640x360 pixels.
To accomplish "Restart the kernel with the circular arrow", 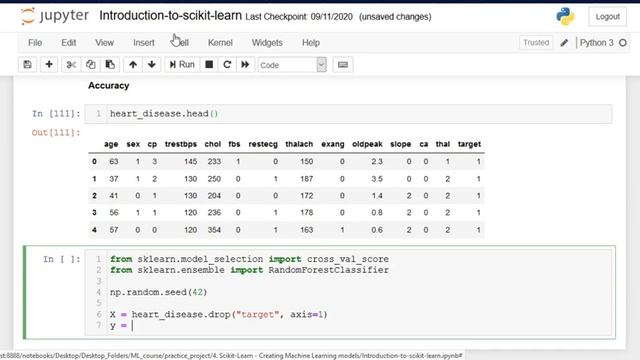I will (x=227, y=64).
